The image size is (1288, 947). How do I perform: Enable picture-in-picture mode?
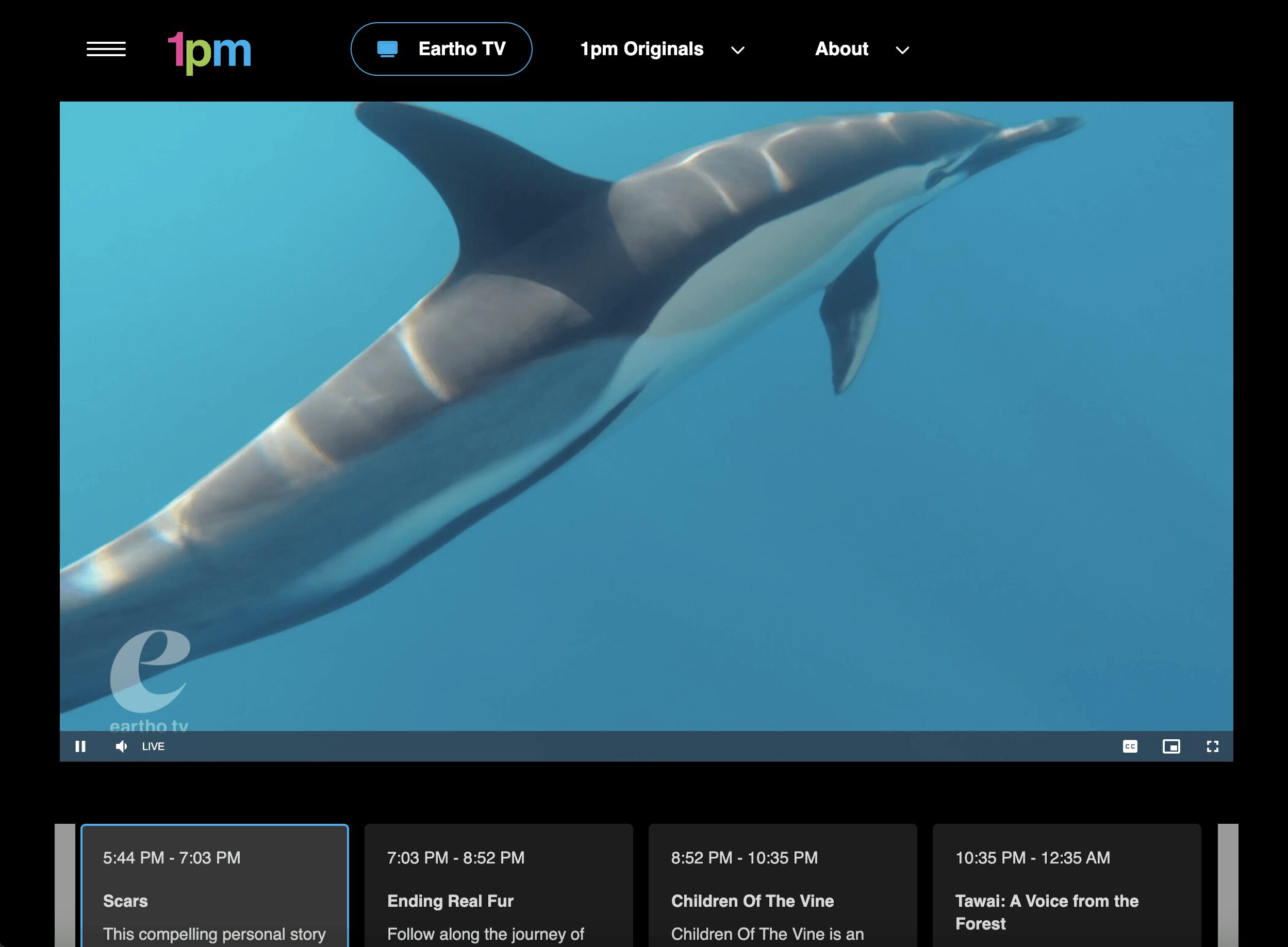tap(1171, 746)
